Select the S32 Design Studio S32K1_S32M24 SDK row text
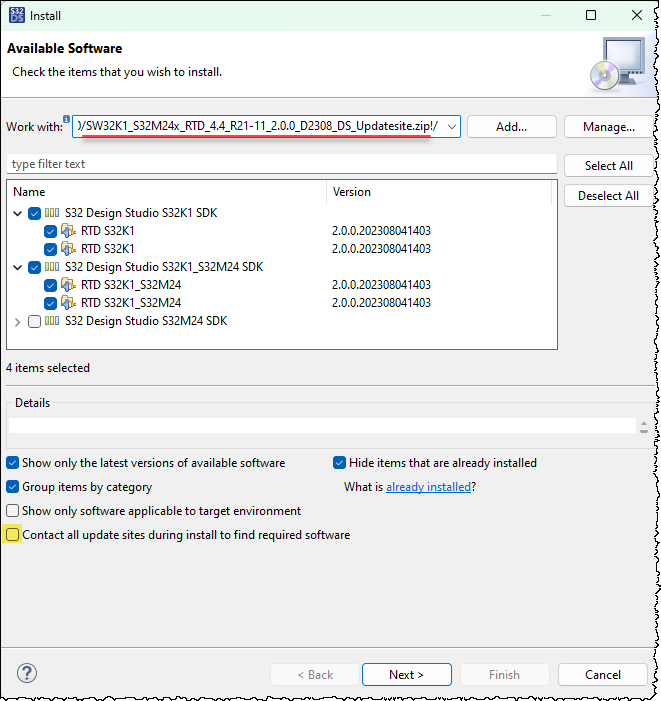Image resolution: width=661 pixels, height=701 pixels. click(x=164, y=267)
